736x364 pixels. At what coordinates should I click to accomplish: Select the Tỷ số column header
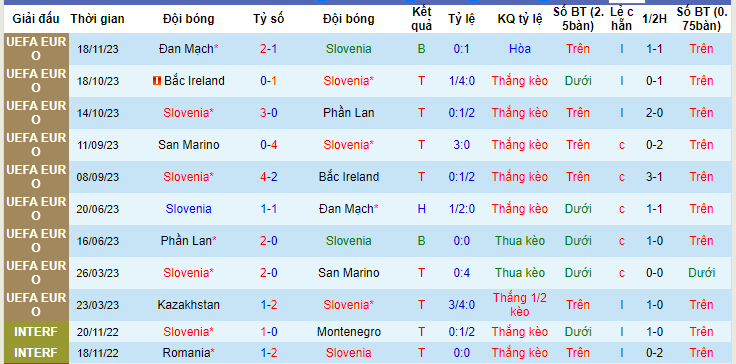[268, 19]
